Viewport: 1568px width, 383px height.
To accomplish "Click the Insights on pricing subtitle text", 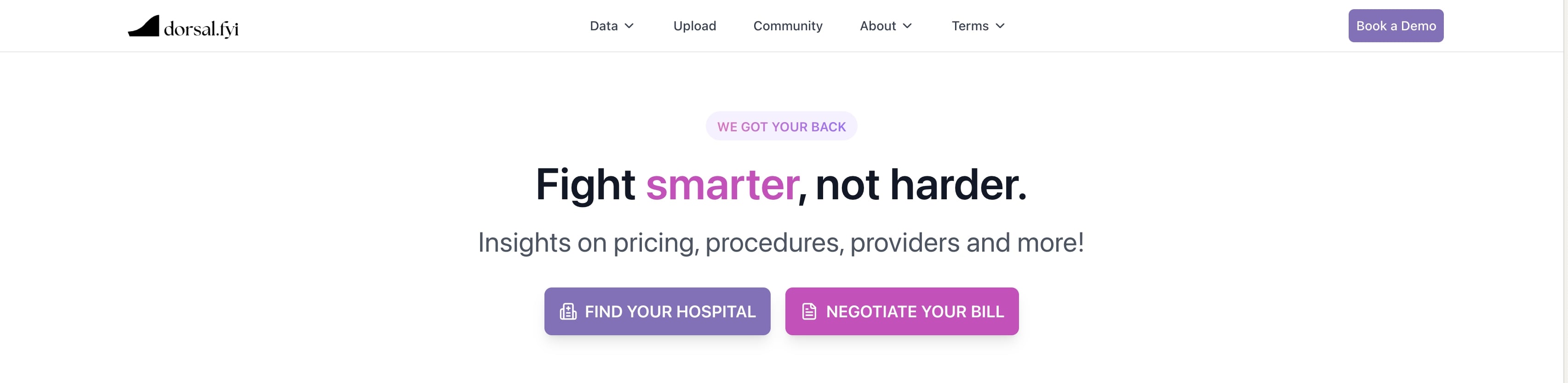I will click(781, 242).
